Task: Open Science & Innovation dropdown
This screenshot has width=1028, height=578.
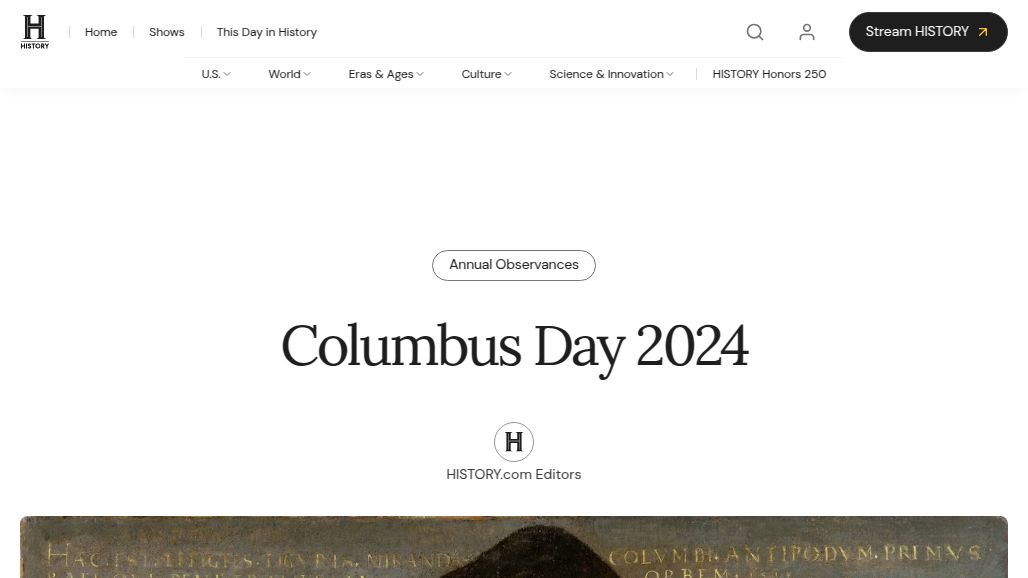Action: (x=611, y=74)
